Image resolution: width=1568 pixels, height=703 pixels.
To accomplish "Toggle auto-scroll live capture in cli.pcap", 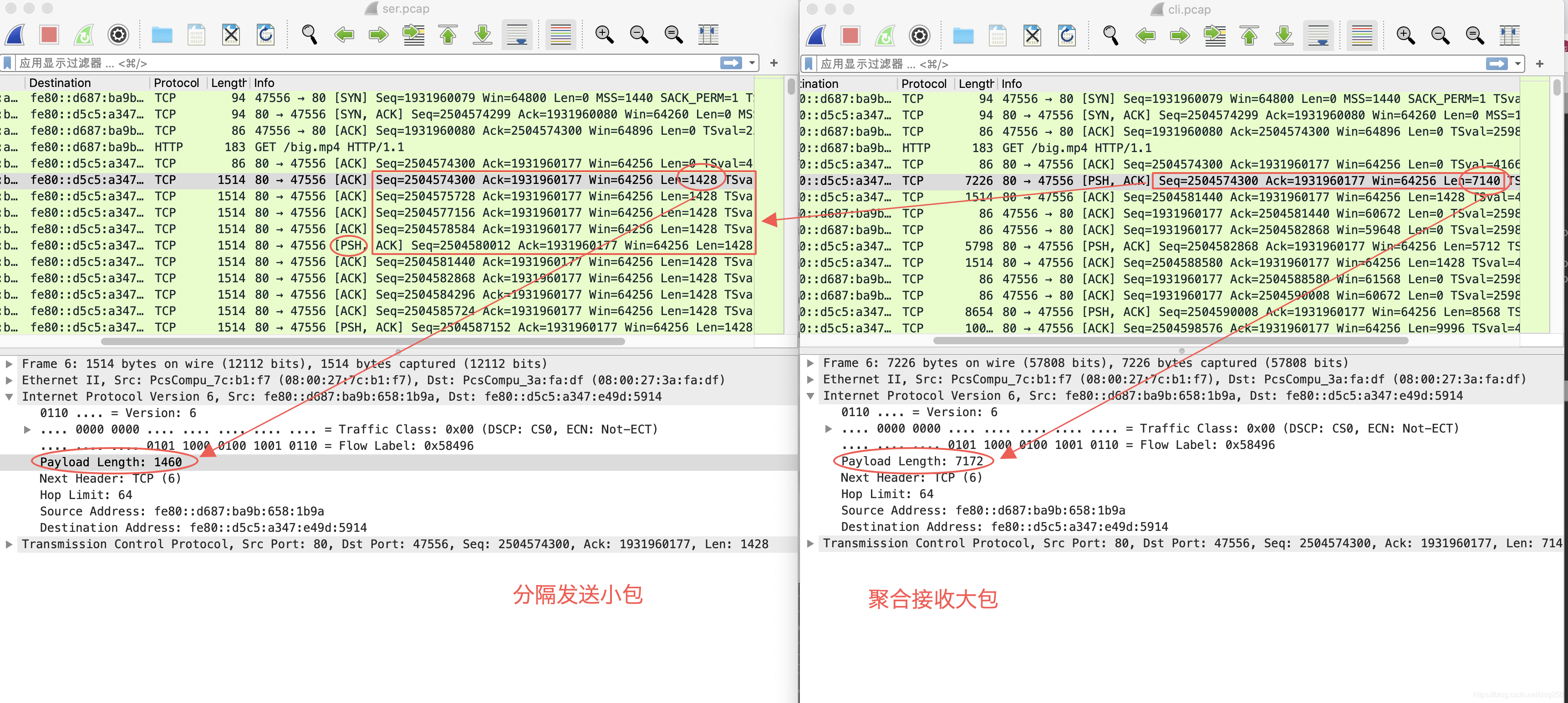I will (1319, 36).
